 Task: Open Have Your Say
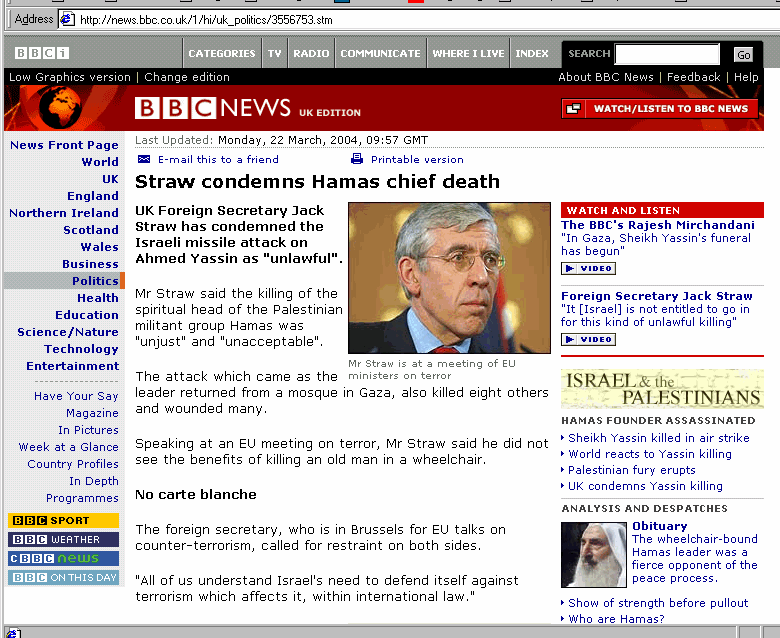click(76, 396)
